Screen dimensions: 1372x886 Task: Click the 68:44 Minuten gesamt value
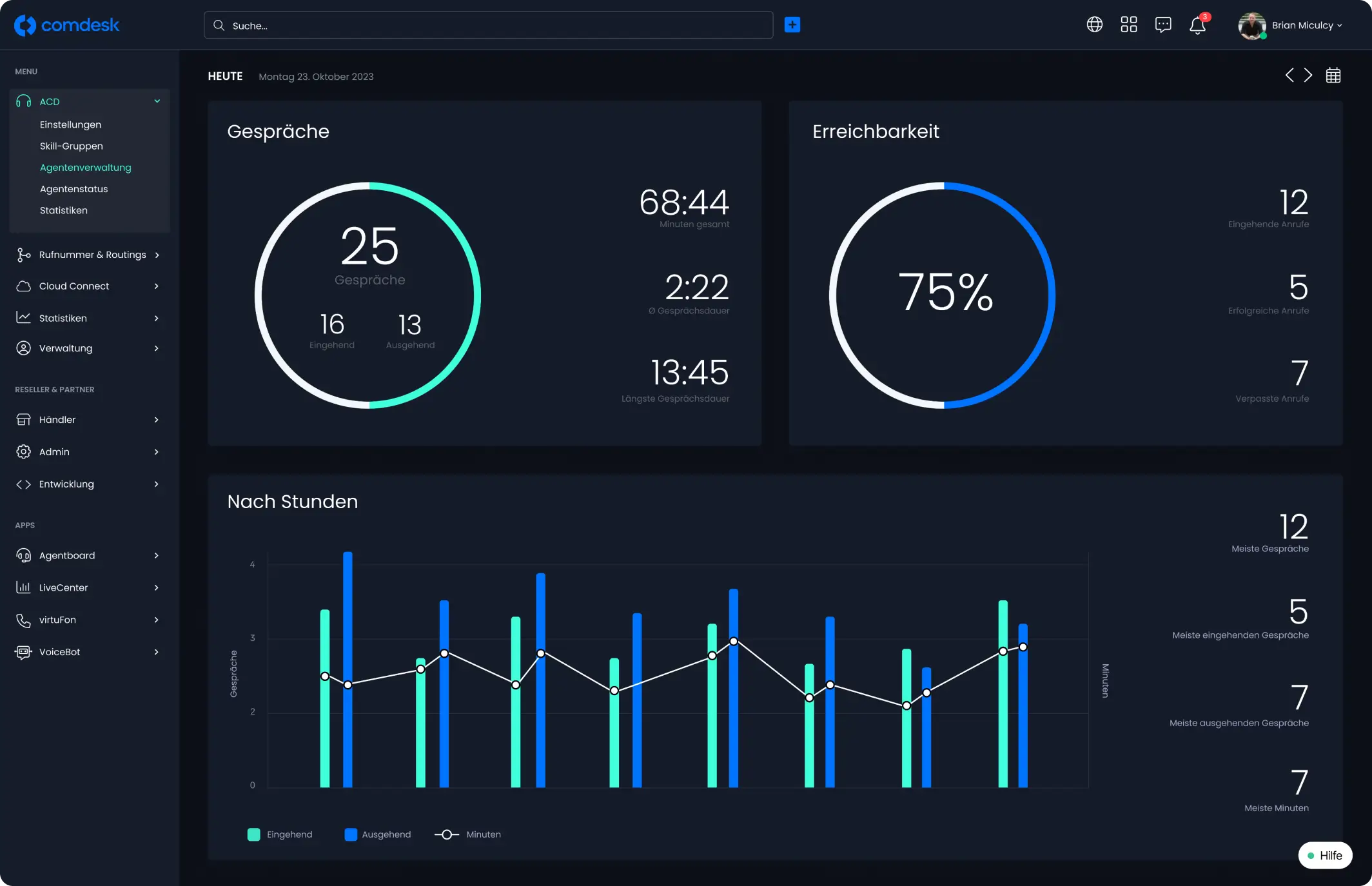tap(684, 202)
